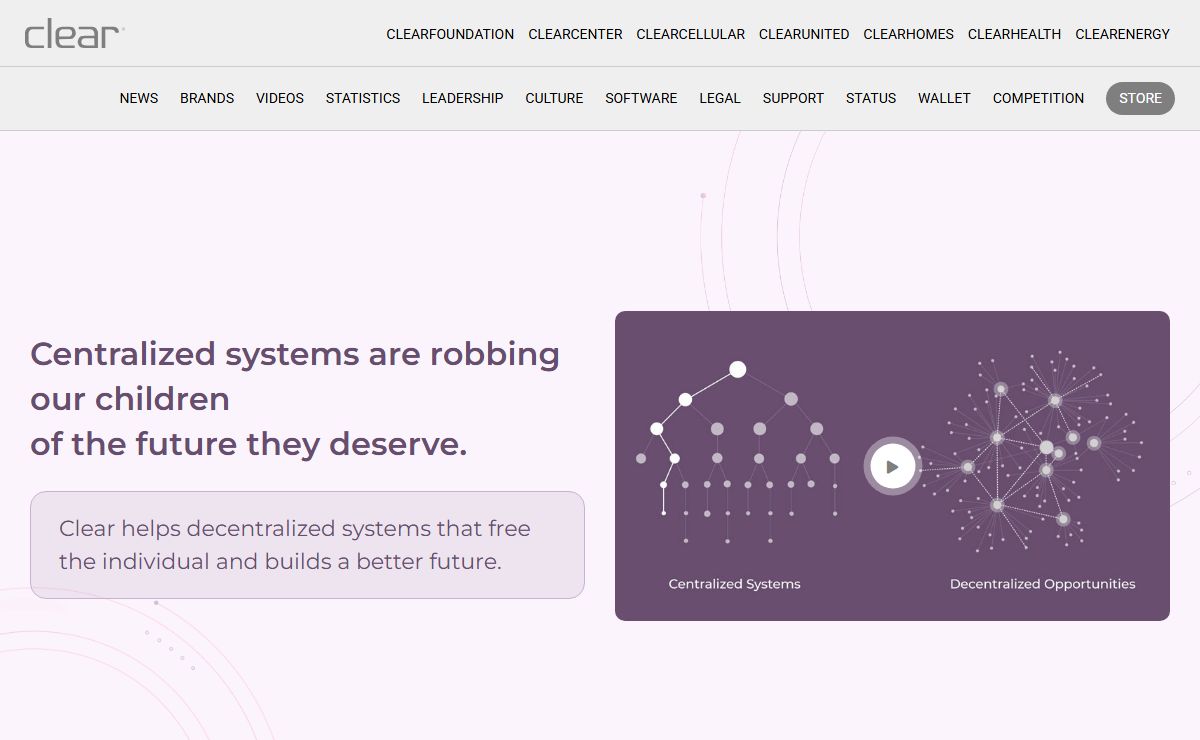Check the STATUS page

point(871,98)
